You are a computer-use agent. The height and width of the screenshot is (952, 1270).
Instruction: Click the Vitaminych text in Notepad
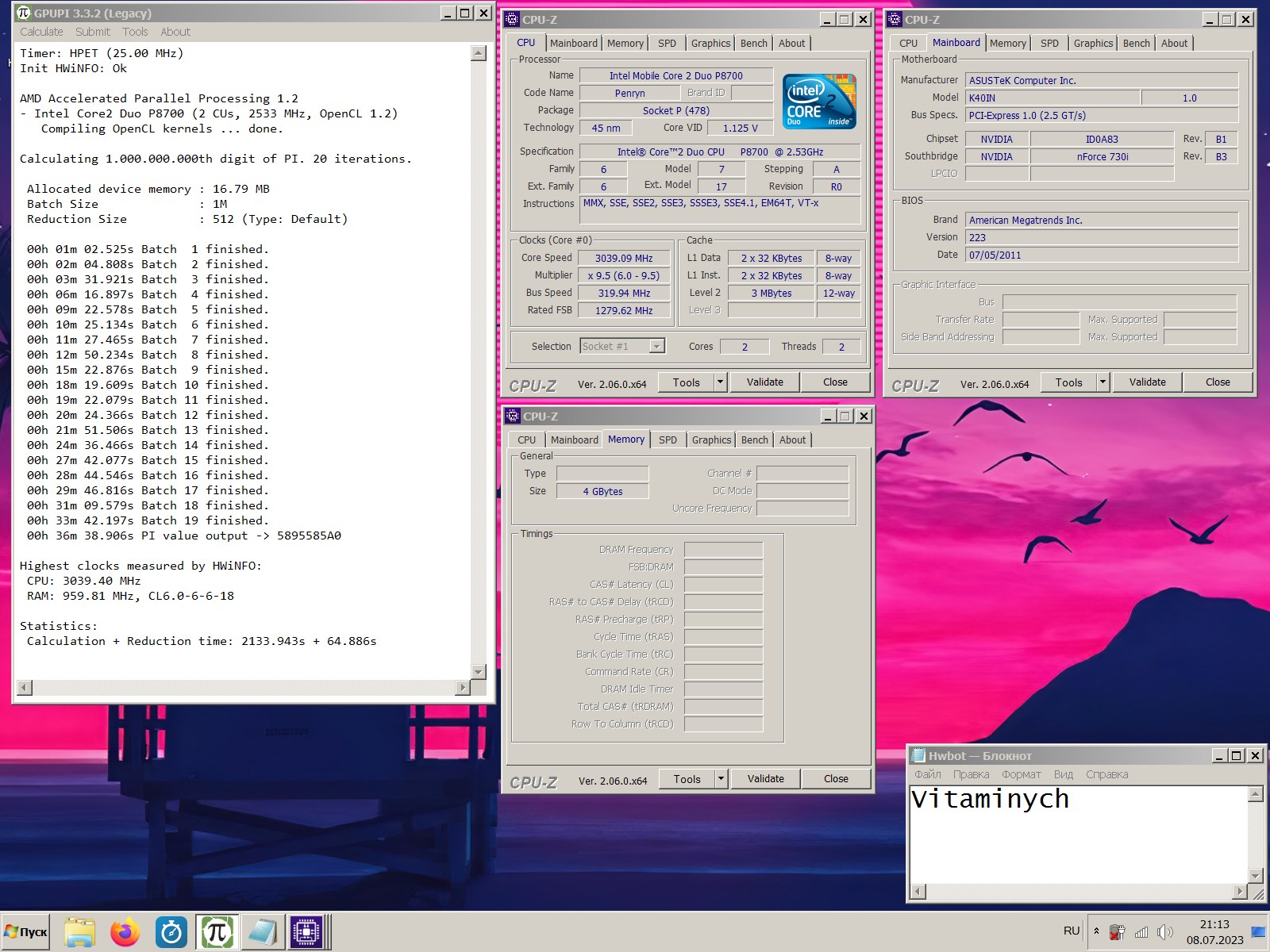coord(990,799)
